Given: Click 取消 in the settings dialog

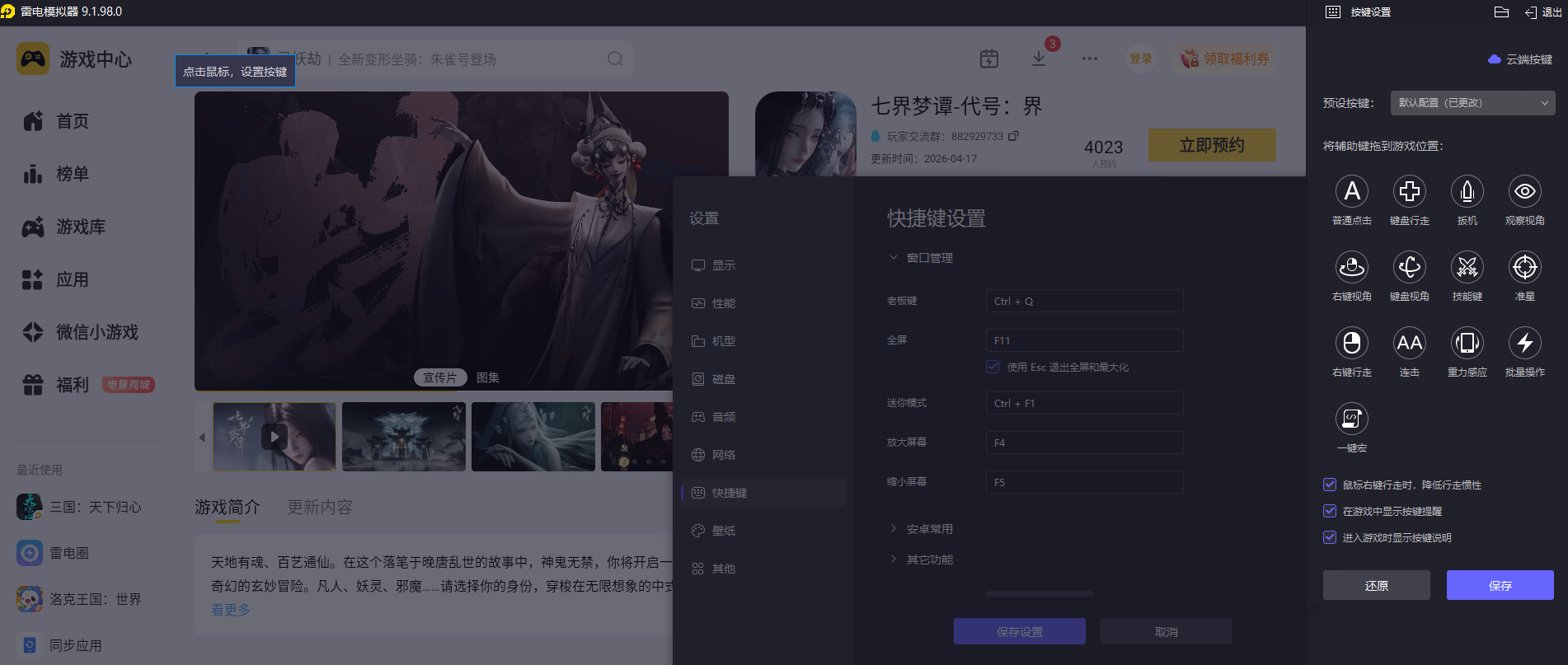Looking at the screenshot, I should pyautogui.click(x=1167, y=631).
